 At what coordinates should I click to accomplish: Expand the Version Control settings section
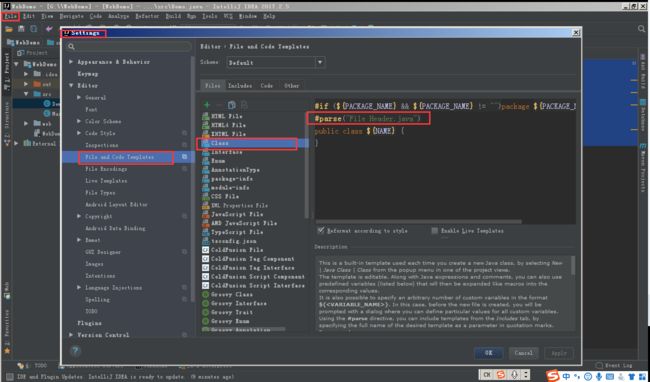coord(71,335)
